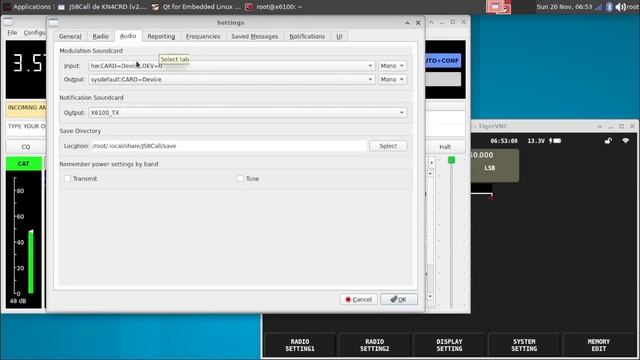Viewport: 640px width, 360px height.
Task: Switch to root@x6100 terminal window
Action: coord(274,7)
